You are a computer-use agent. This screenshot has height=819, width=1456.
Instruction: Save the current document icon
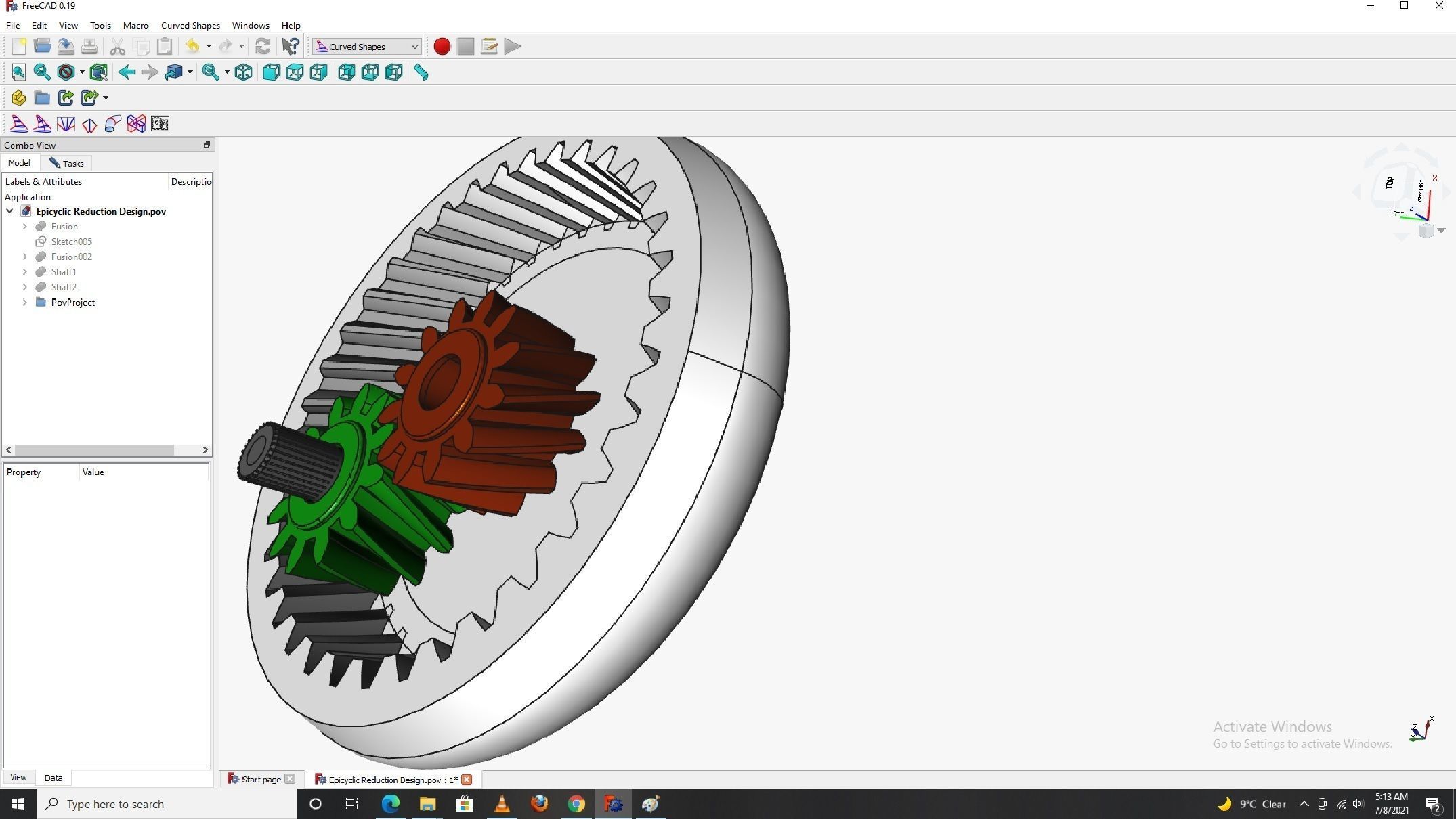point(66,46)
